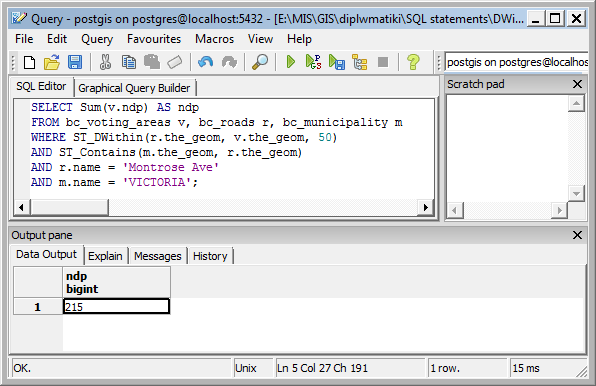Select the Explain tab

pyautogui.click(x=105, y=256)
